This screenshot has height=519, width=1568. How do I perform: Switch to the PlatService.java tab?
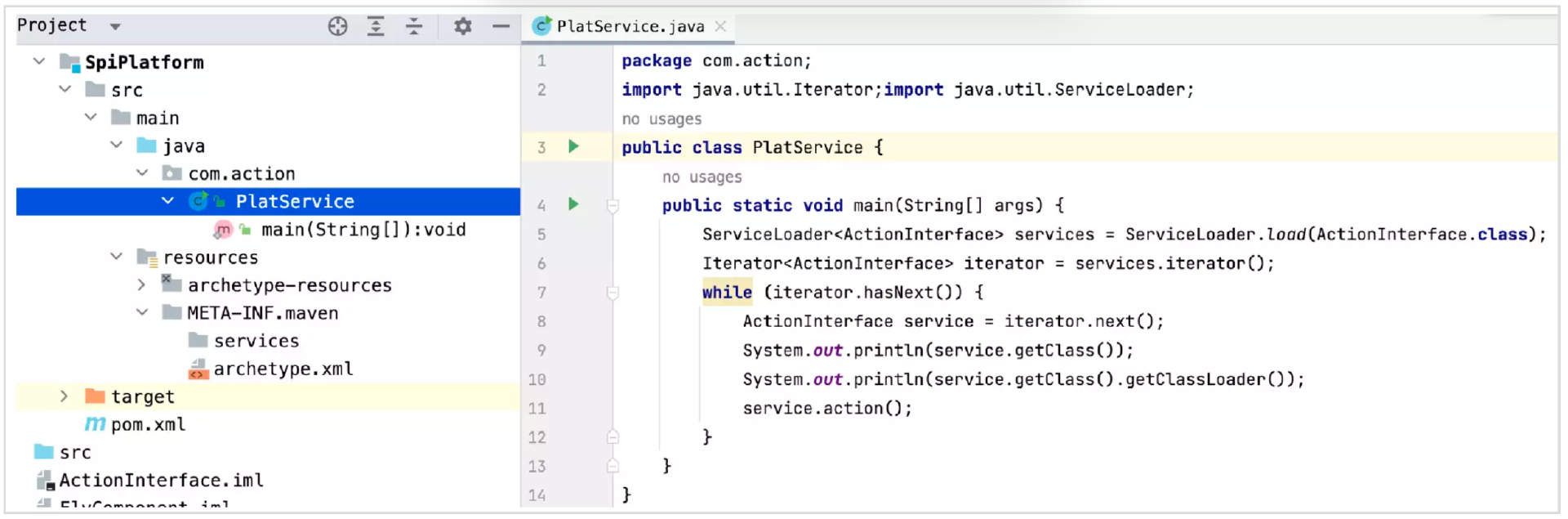click(630, 26)
